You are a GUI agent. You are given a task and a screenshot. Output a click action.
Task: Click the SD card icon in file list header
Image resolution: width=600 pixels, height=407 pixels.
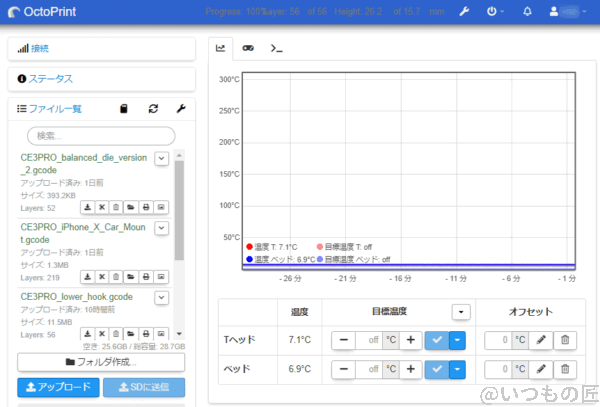click(x=124, y=109)
